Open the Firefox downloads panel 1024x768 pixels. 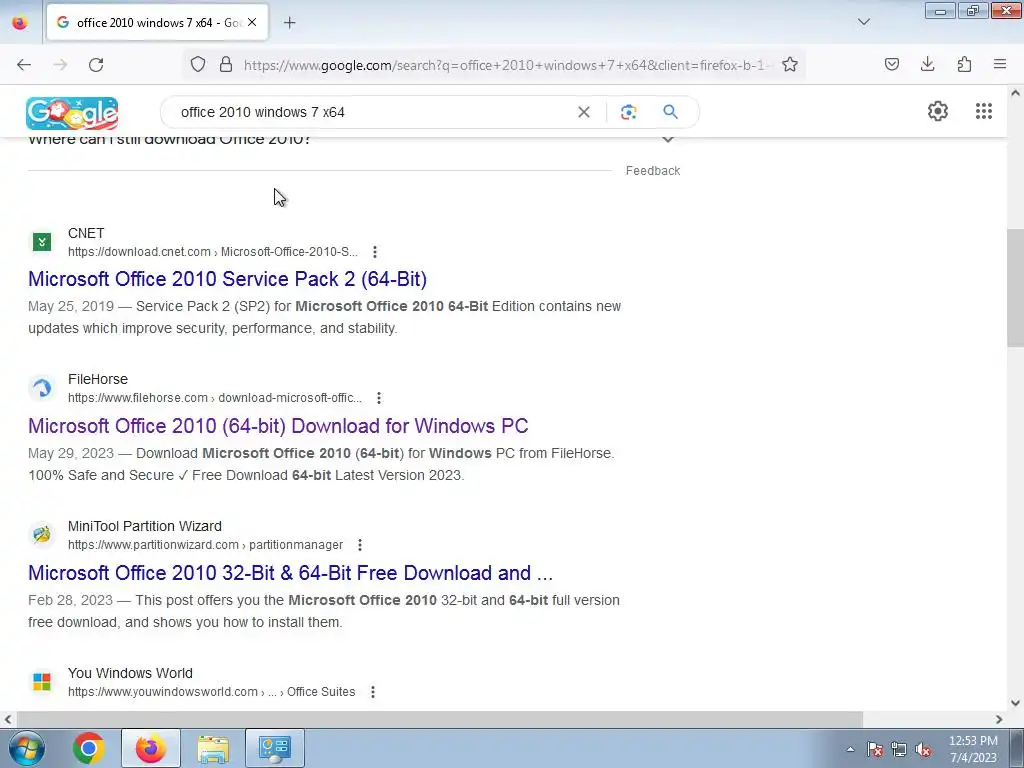coord(927,65)
